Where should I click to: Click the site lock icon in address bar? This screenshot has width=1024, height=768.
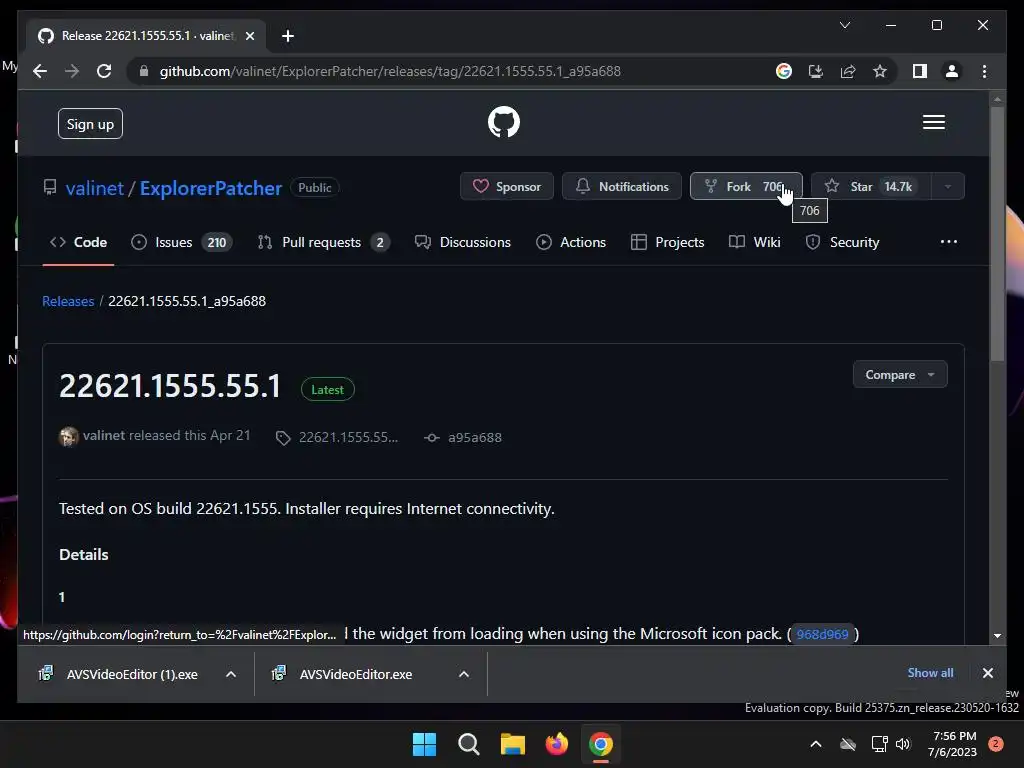(144, 71)
